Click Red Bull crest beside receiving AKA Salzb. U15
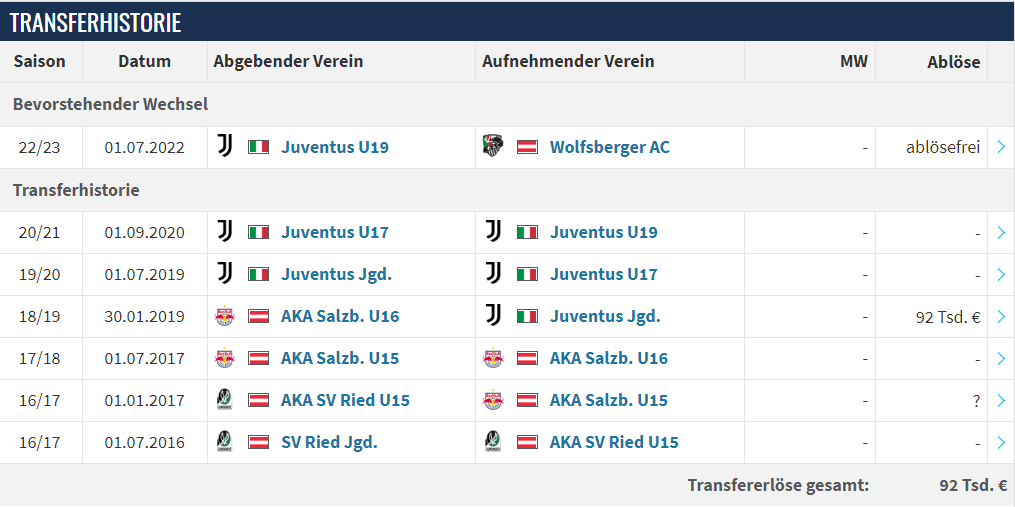Image resolution: width=1015 pixels, height=507 pixels. pos(493,400)
